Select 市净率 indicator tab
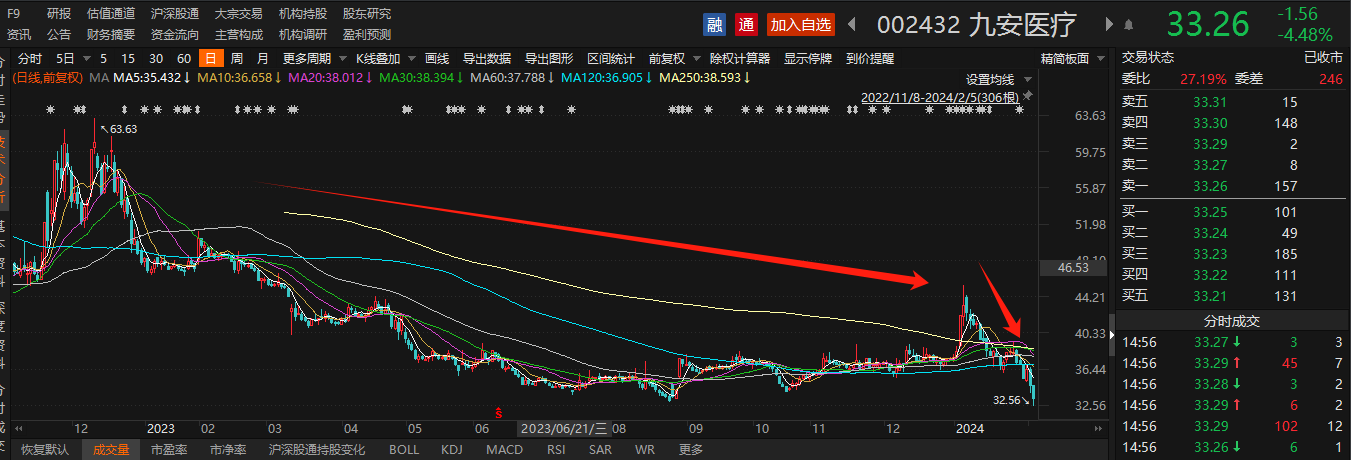 coord(227,450)
